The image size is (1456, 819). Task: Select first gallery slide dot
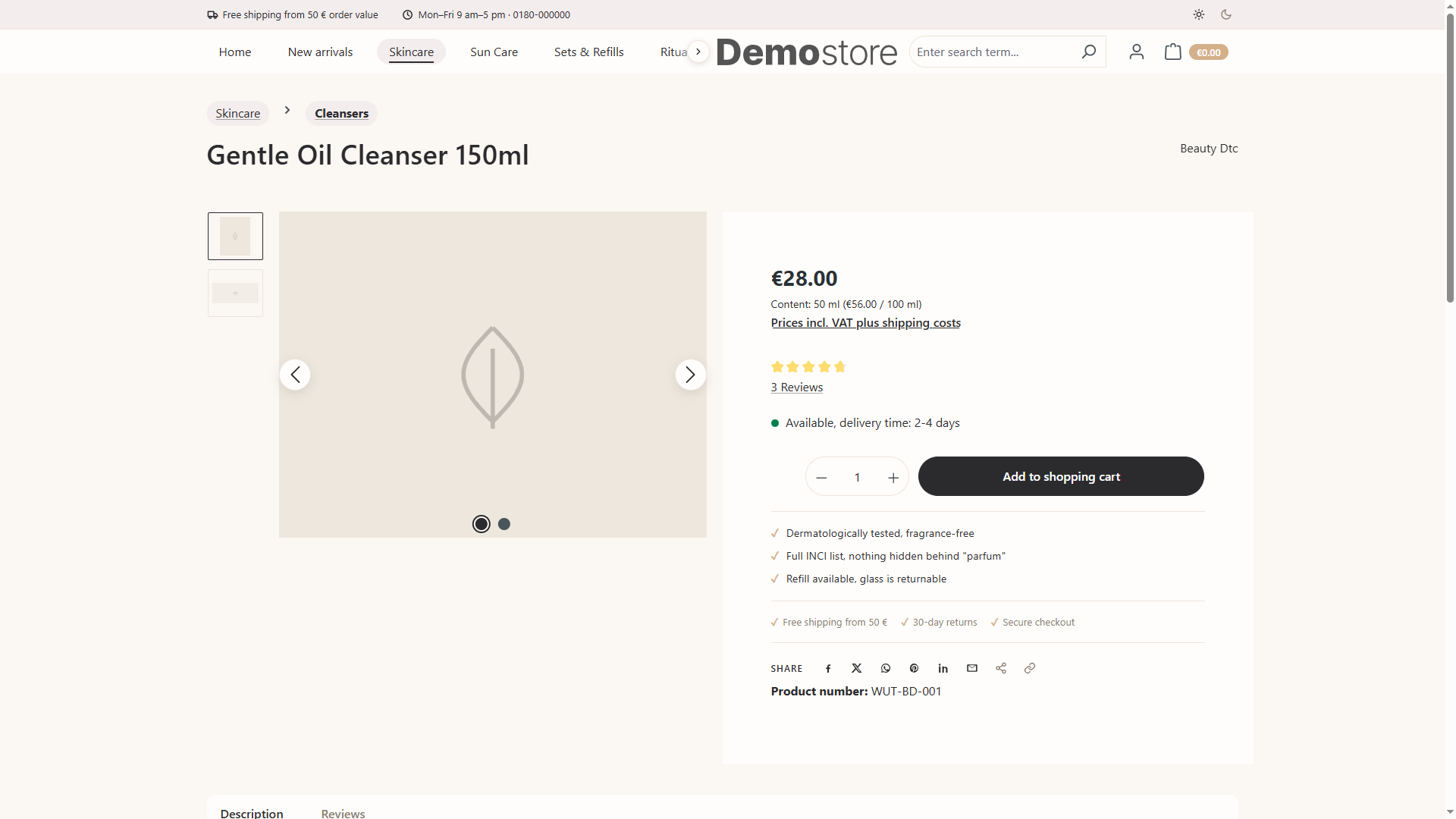coord(481,524)
